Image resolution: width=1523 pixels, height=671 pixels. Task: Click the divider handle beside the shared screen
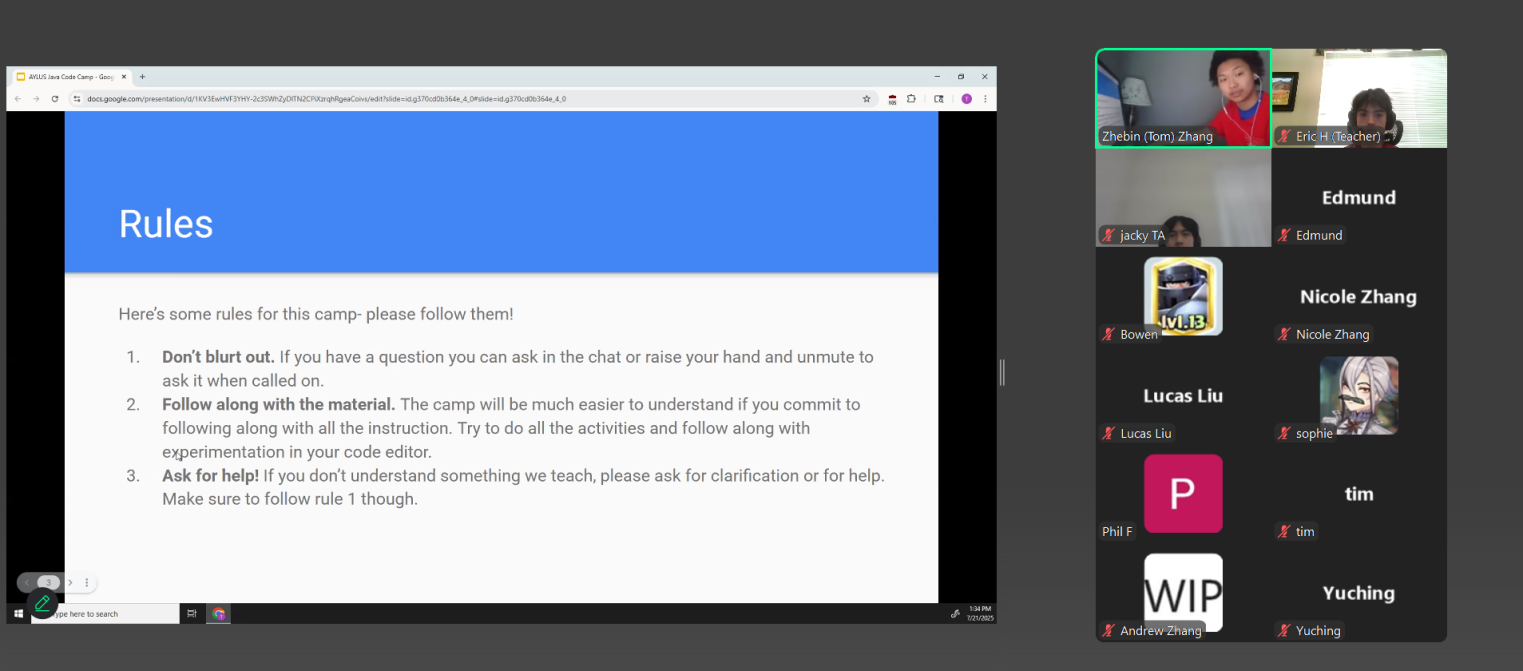pyautogui.click(x=1002, y=372)
